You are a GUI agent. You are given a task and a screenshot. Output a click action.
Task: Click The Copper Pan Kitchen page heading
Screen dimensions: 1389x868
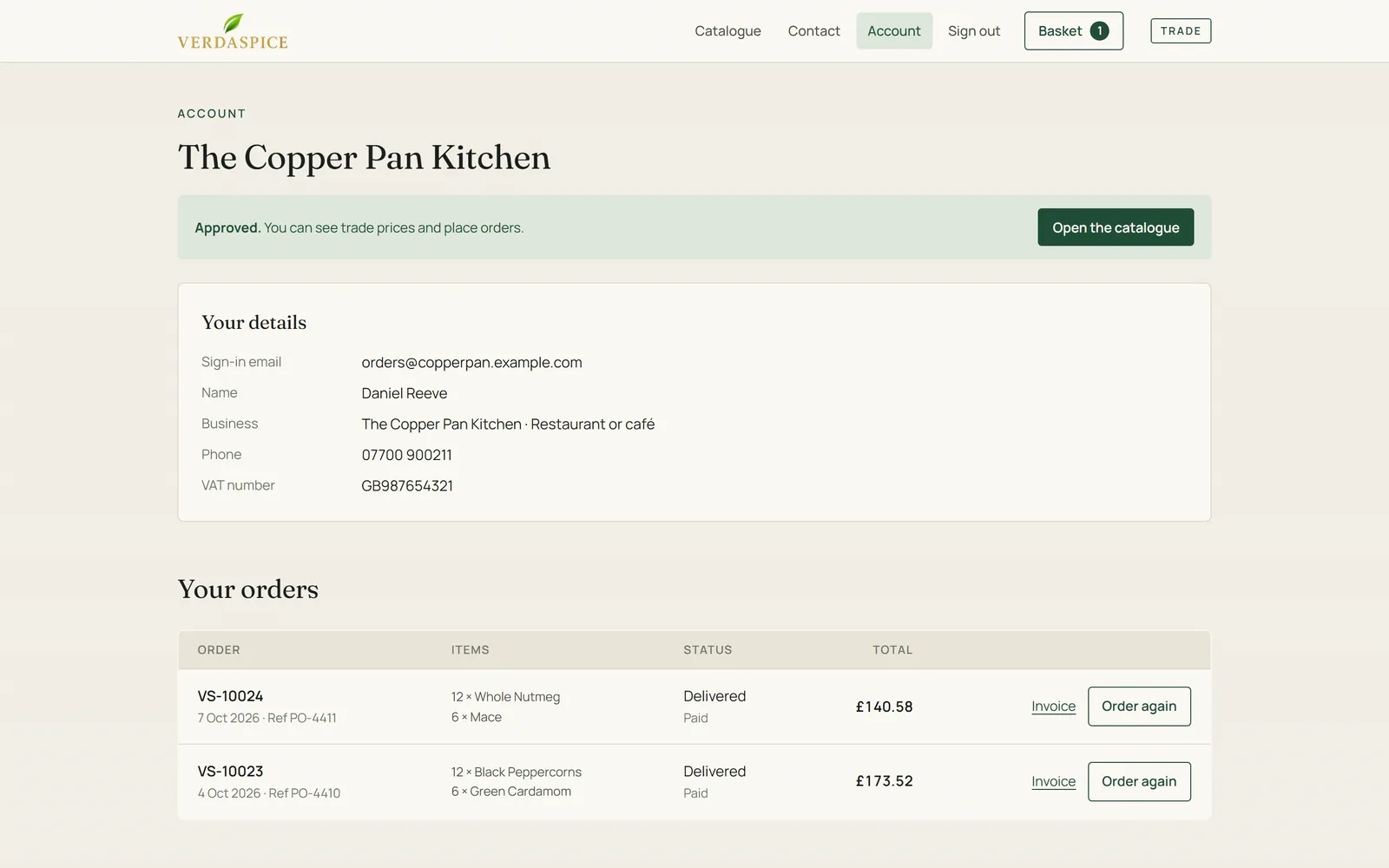click(x=364, y=158)
